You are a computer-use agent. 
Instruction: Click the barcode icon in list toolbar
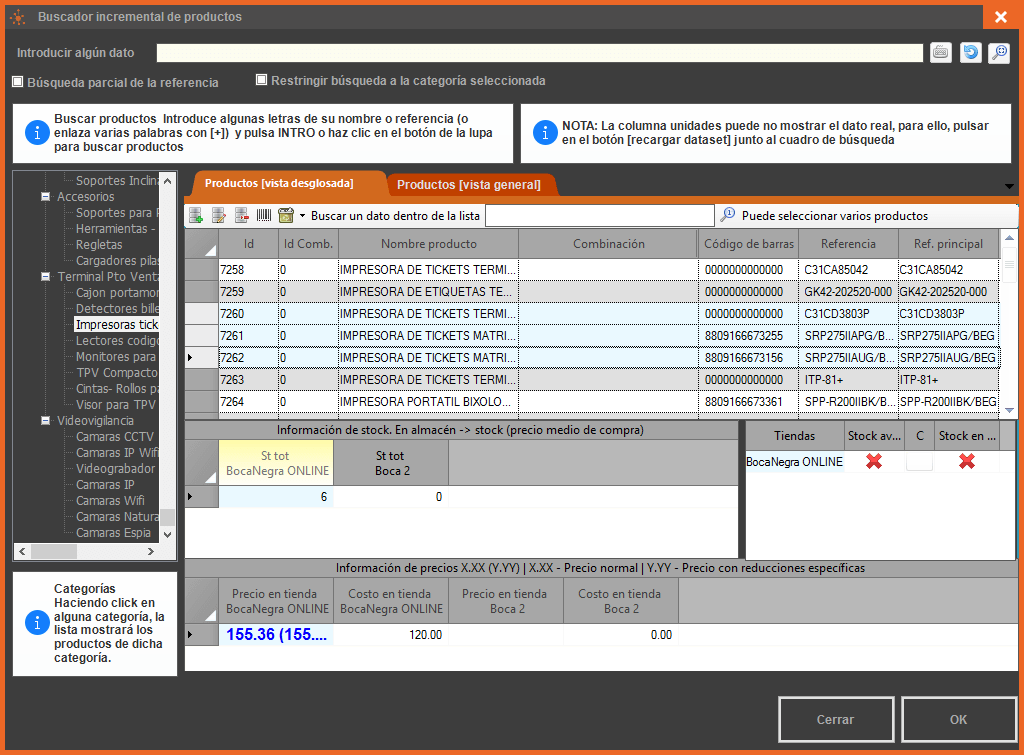click(264, 215)
